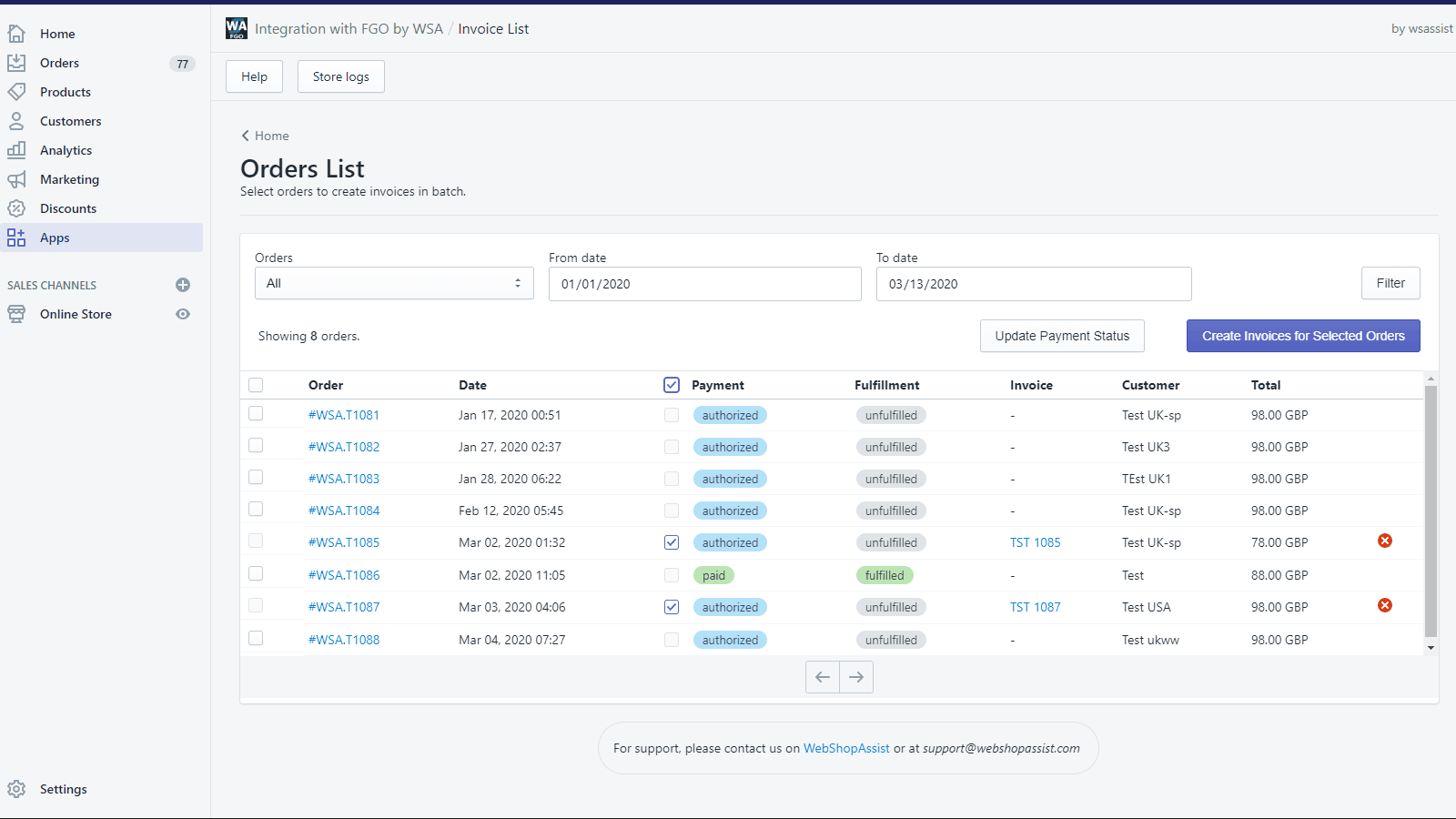Click the red delete icon for order #WSA.T1085
Viewport: 1456px width, 819px height.
tap(1384, 541)
